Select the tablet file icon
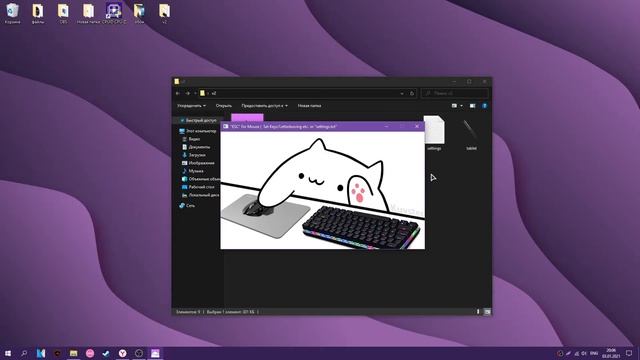Viewport: 640px width, 360px height. (471, 134)
